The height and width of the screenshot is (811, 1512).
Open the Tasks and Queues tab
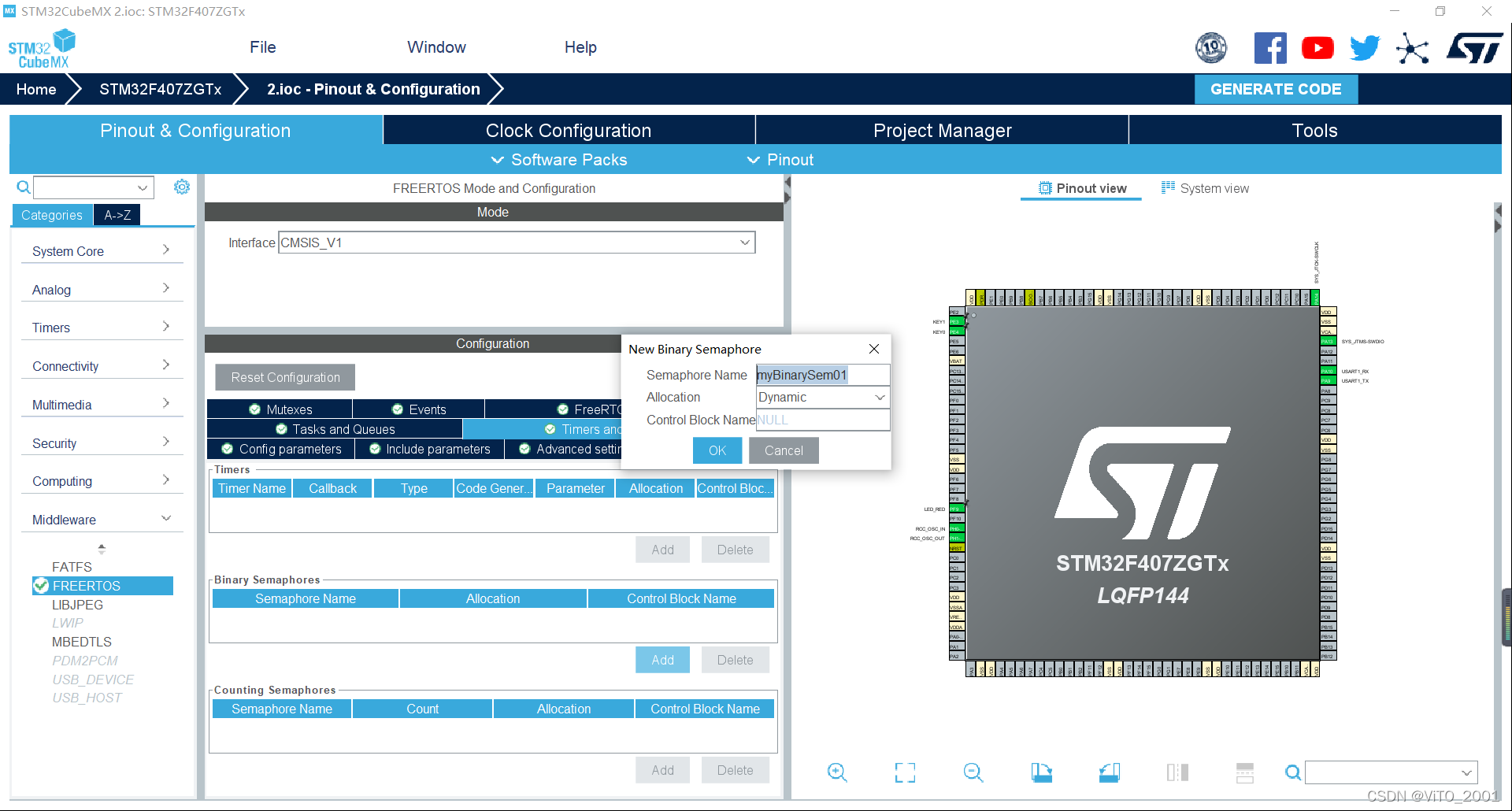[335, 429]
